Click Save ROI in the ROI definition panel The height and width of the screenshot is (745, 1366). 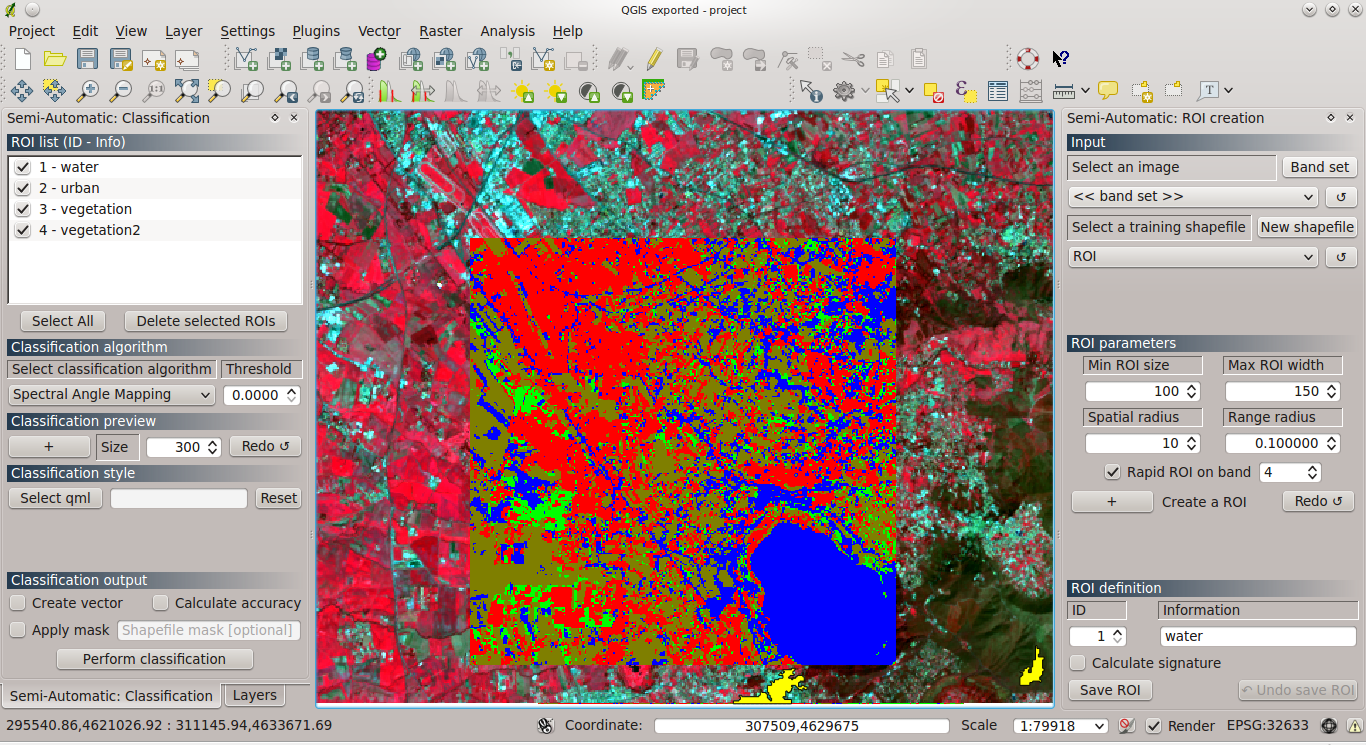[x=1109, y=690]
